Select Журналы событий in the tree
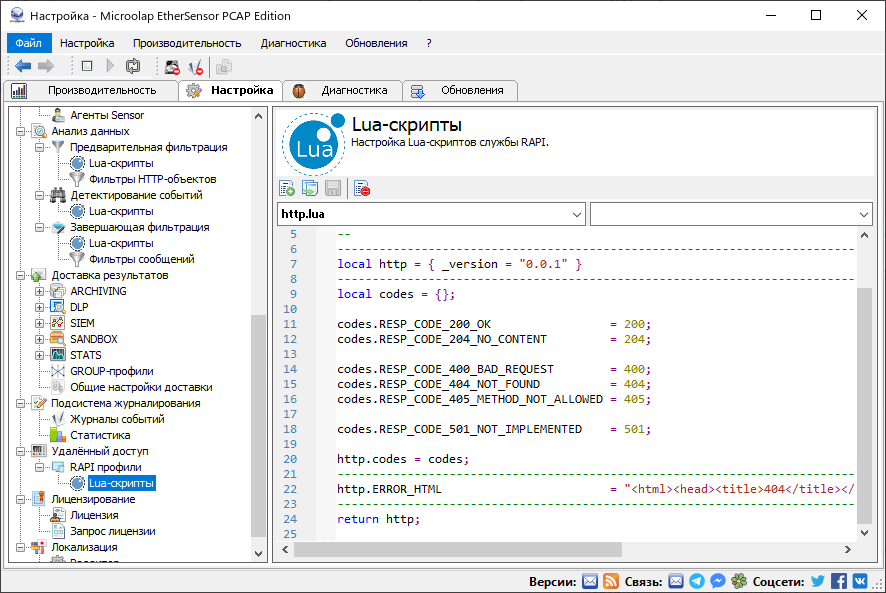The height and width of the screenshot is (593, 886). coord(117,419)
